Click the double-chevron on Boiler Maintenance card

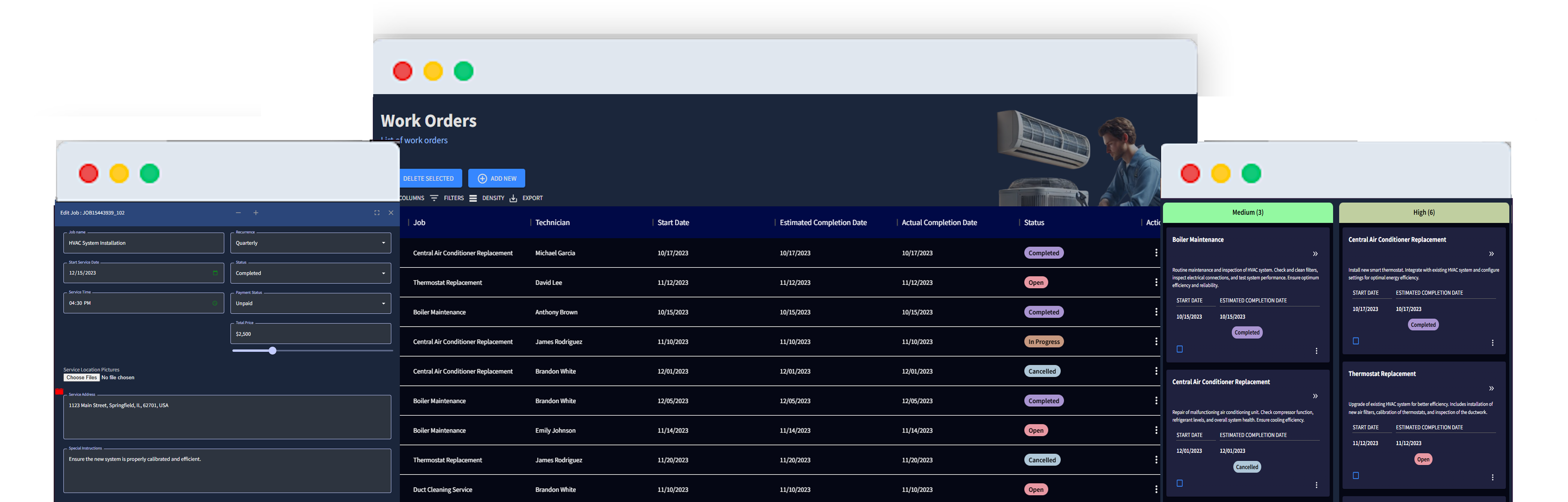(x=1315, y=254)
